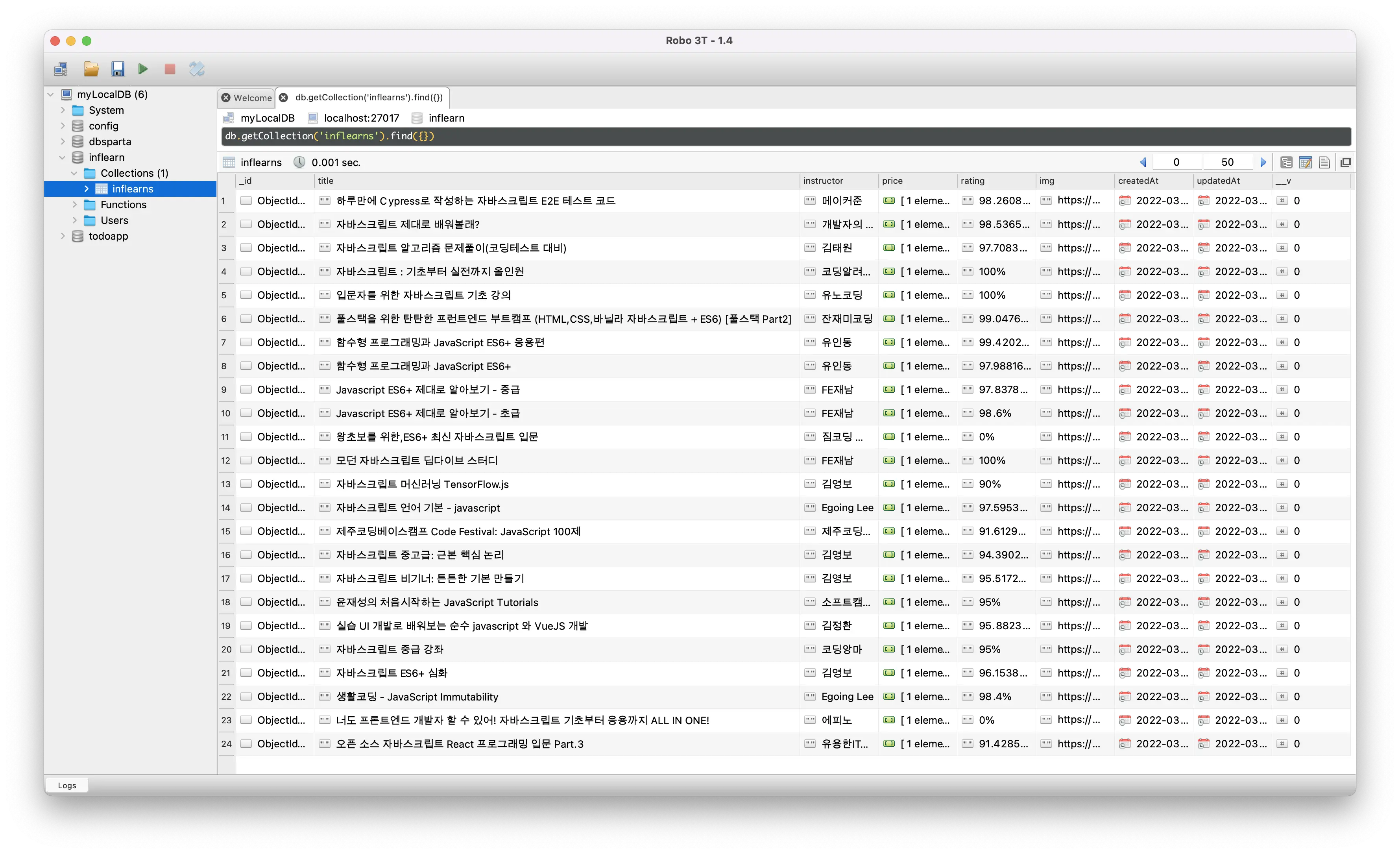Expand the dbsparta database node
Screen dimensions: 1400x854
63,142
